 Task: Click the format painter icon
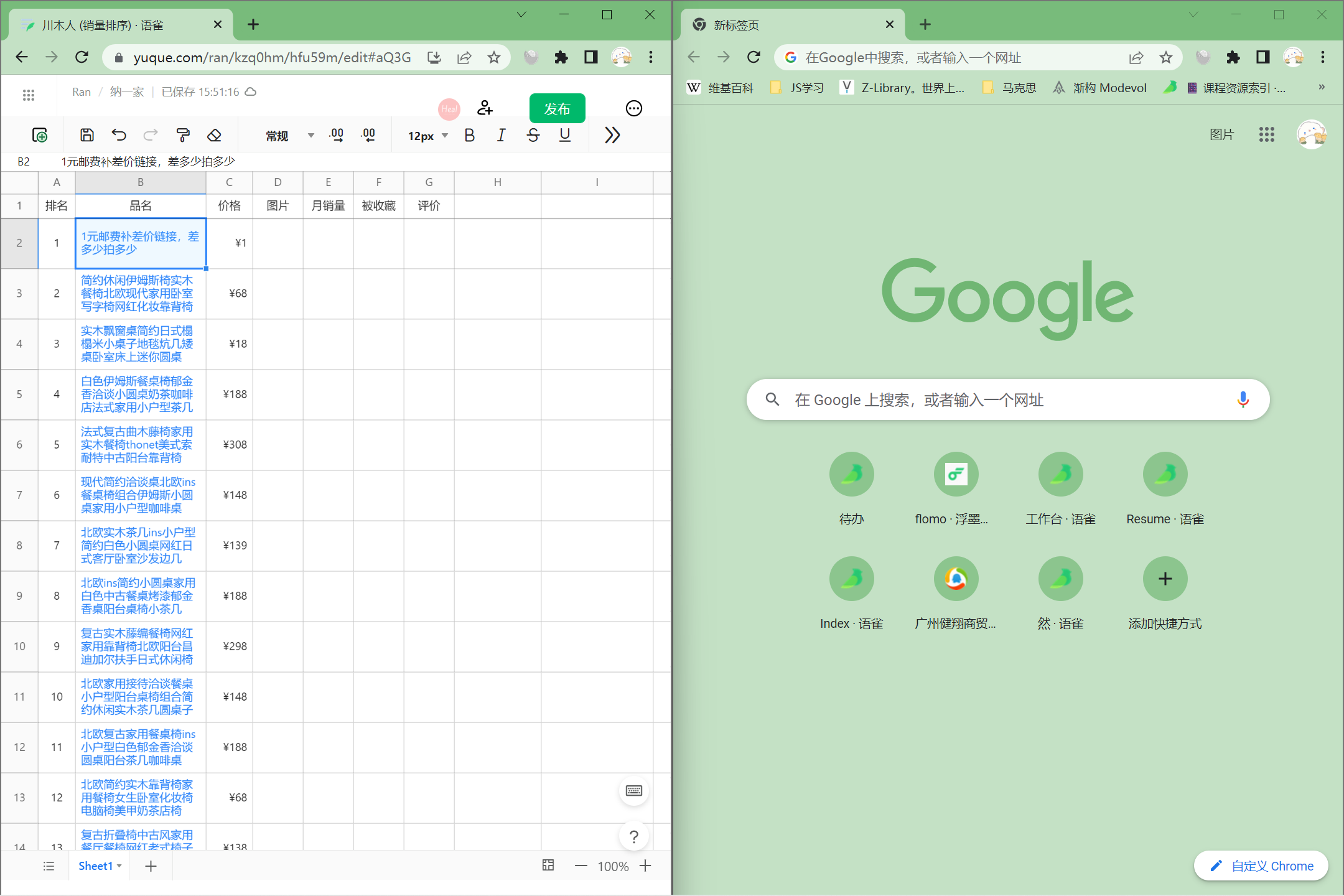coord(183,135)
